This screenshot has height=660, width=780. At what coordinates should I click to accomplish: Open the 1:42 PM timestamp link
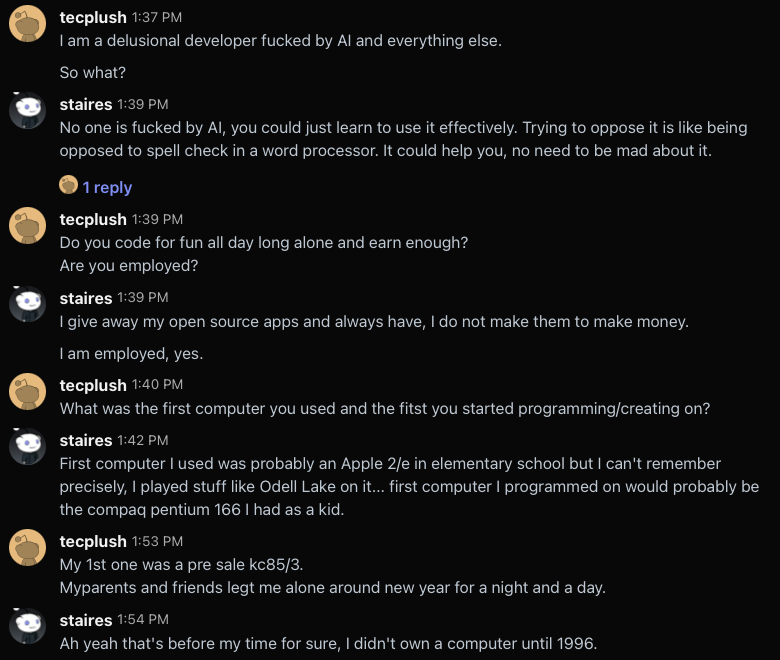(x=143, y=441)
